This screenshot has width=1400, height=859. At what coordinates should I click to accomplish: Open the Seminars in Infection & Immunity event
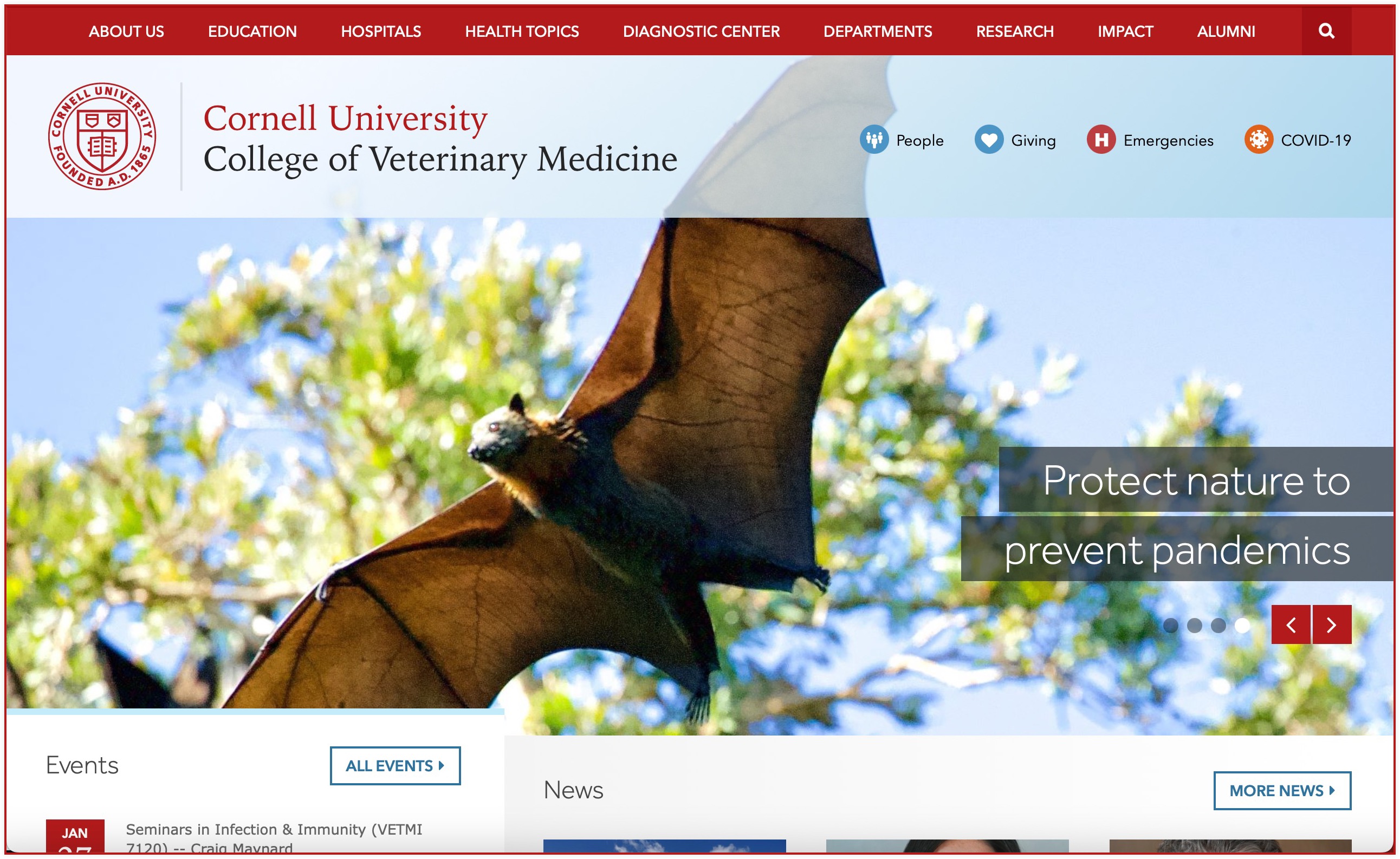(x=274, y=837)
